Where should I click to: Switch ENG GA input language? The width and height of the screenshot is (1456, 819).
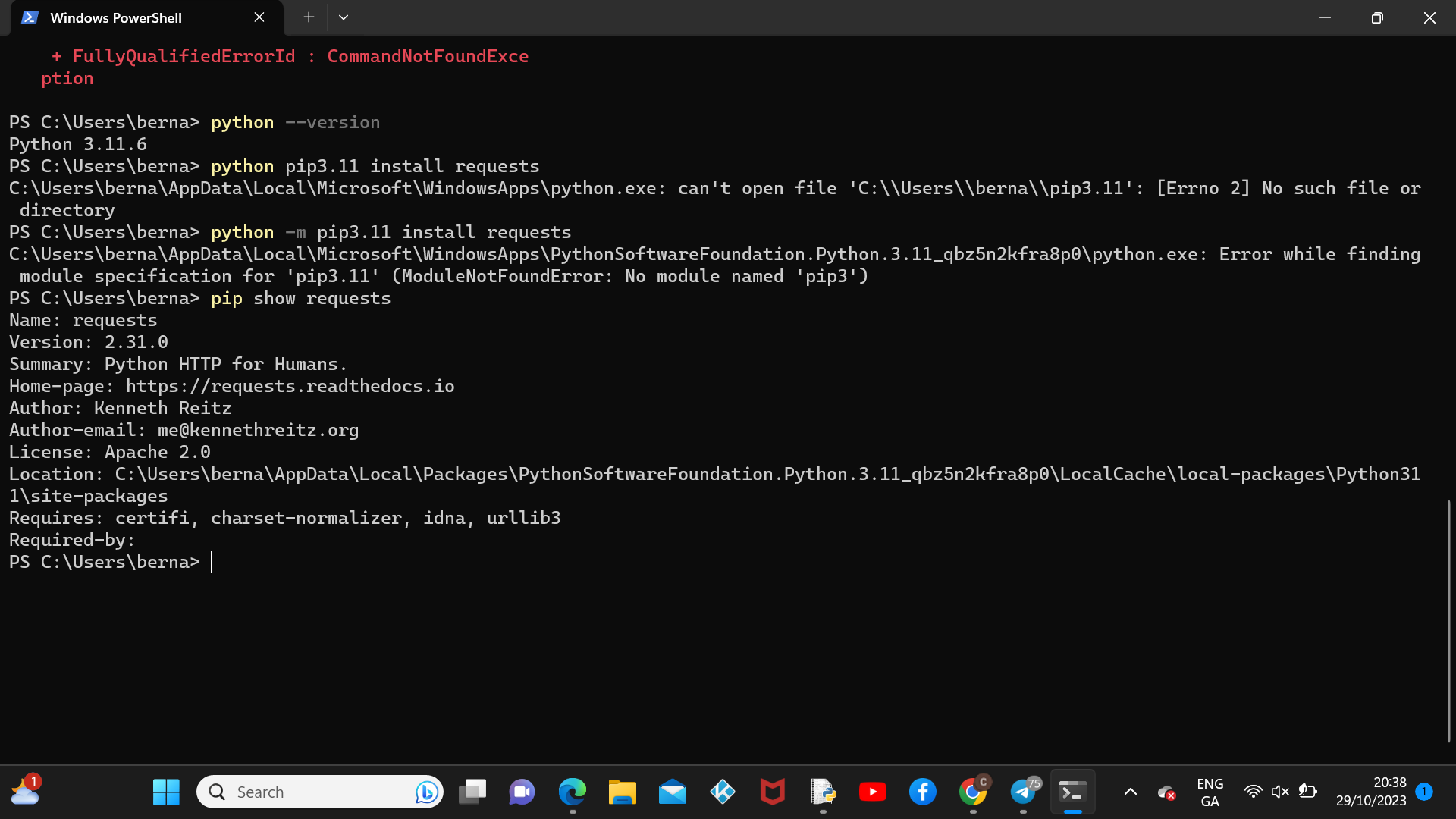click(1210, 792)
